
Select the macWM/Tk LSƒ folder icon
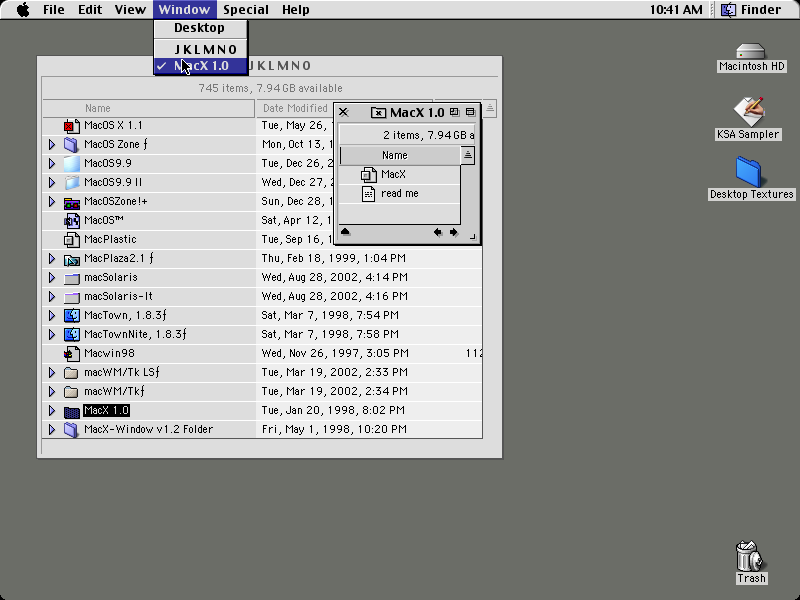tap(72, 372)
